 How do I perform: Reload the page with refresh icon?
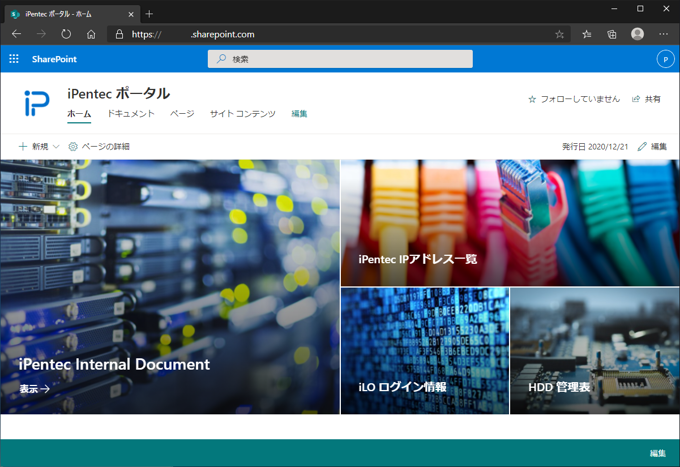tap(66, 34)
